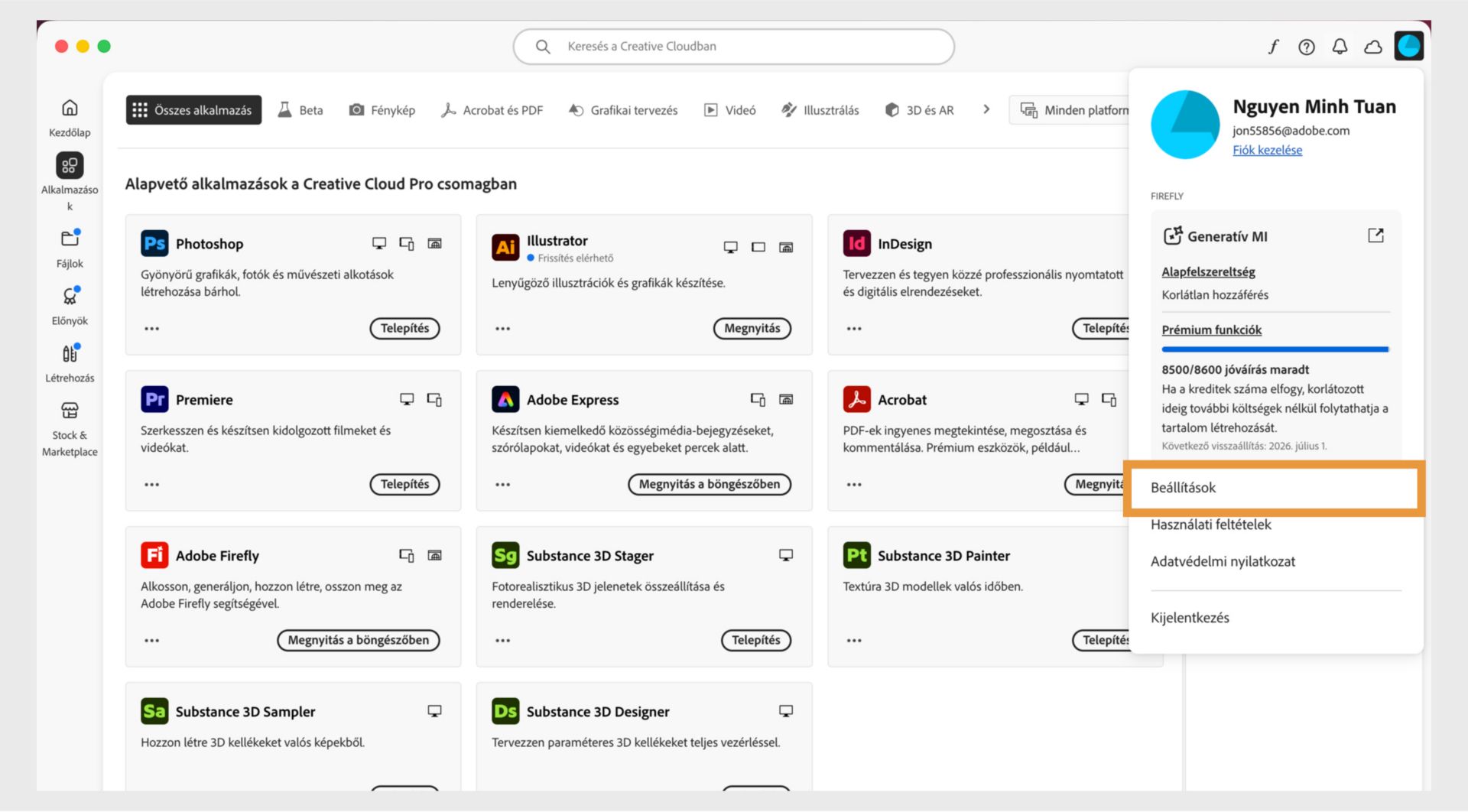Open the Előnyök sidebar icon

click(70, 296)
